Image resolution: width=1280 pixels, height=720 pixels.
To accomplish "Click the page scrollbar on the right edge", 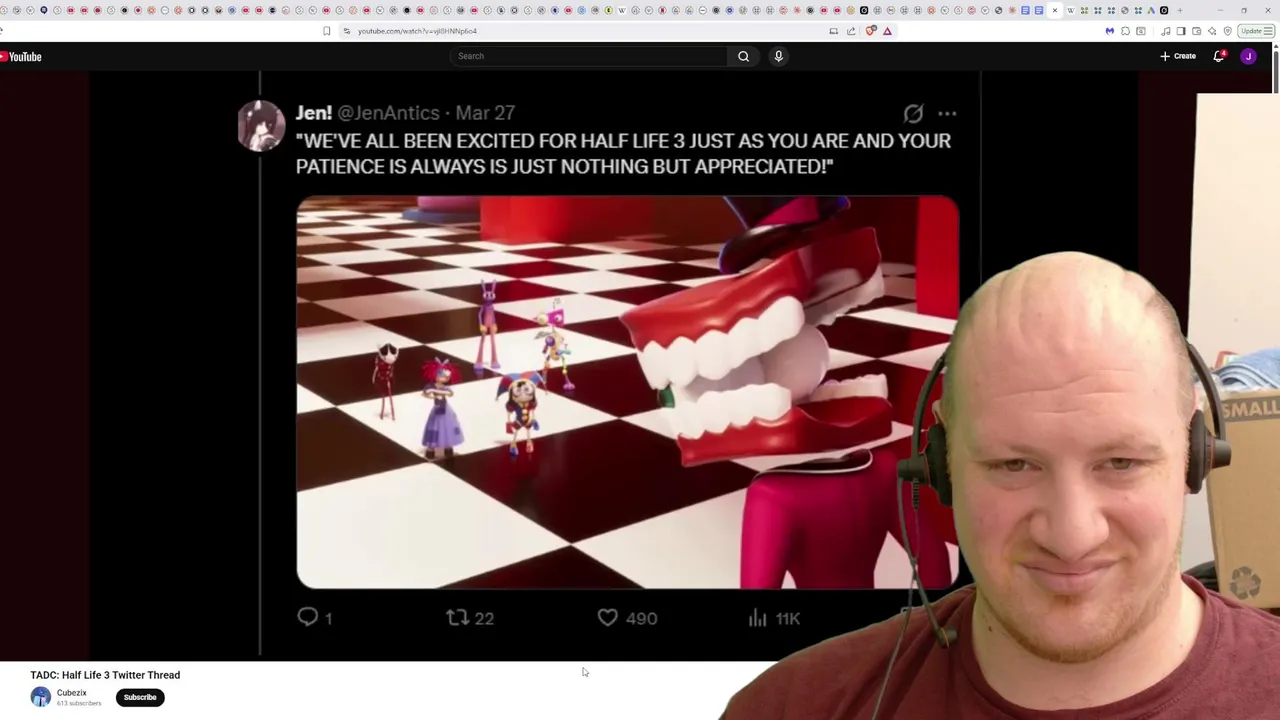I will [x=1276, y=70].
